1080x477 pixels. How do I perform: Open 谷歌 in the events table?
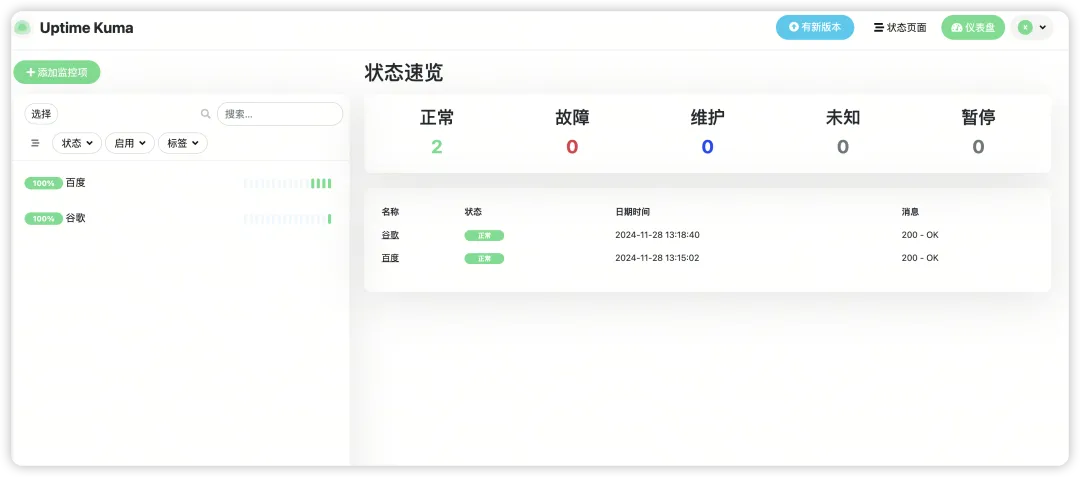(x=391, y=235)
